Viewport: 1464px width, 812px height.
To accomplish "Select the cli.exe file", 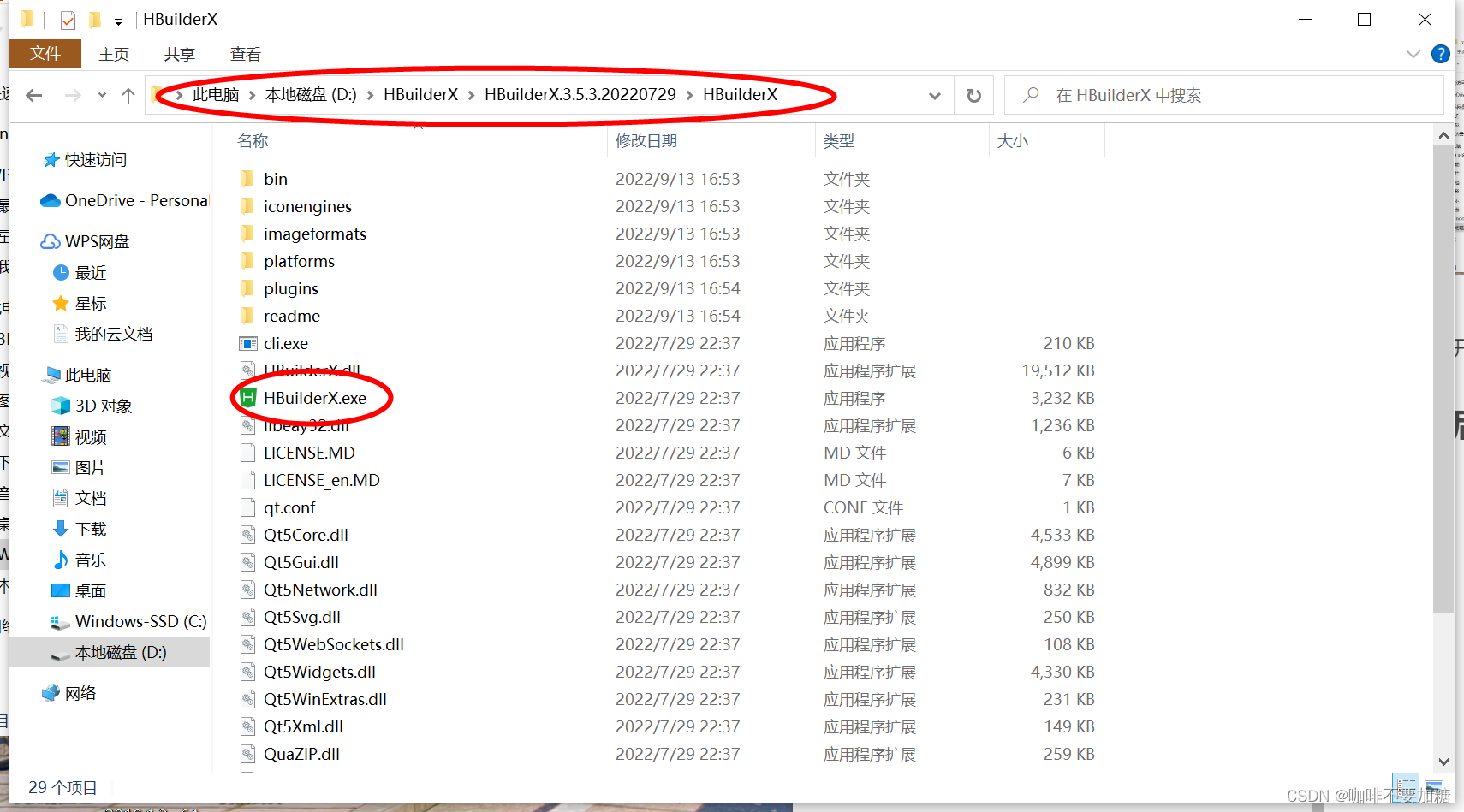I will (285, 343).
